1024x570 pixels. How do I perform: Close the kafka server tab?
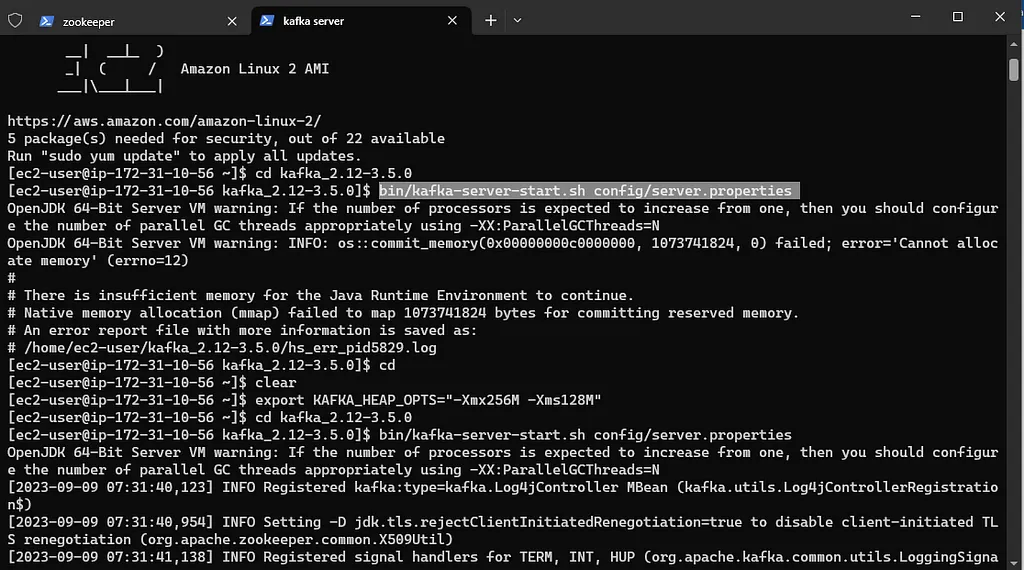click(452, 21)
